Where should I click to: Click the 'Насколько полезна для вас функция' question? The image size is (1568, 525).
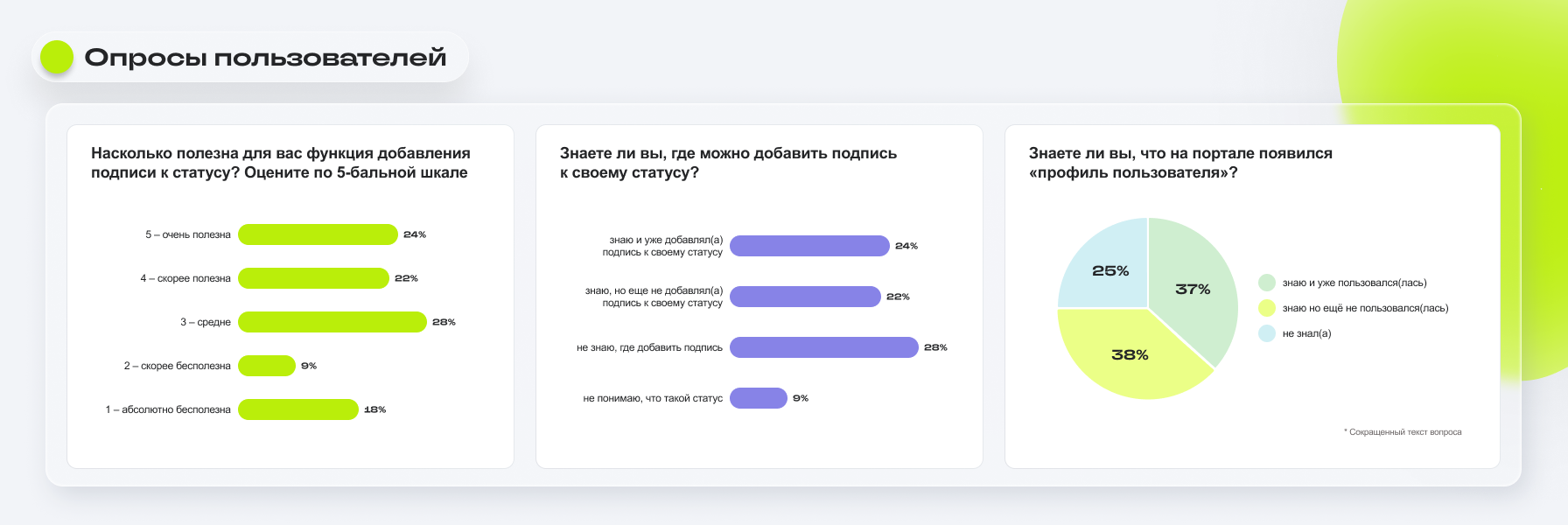pyautogui.click(x=281, y=163)
